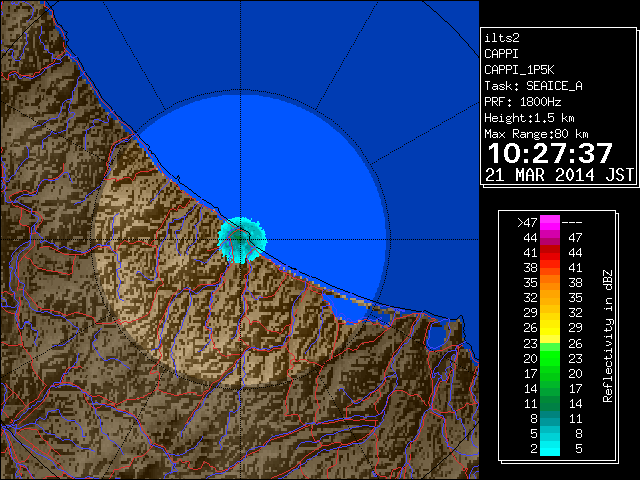Click the '---' legend upper bound label

click(572, 223)
